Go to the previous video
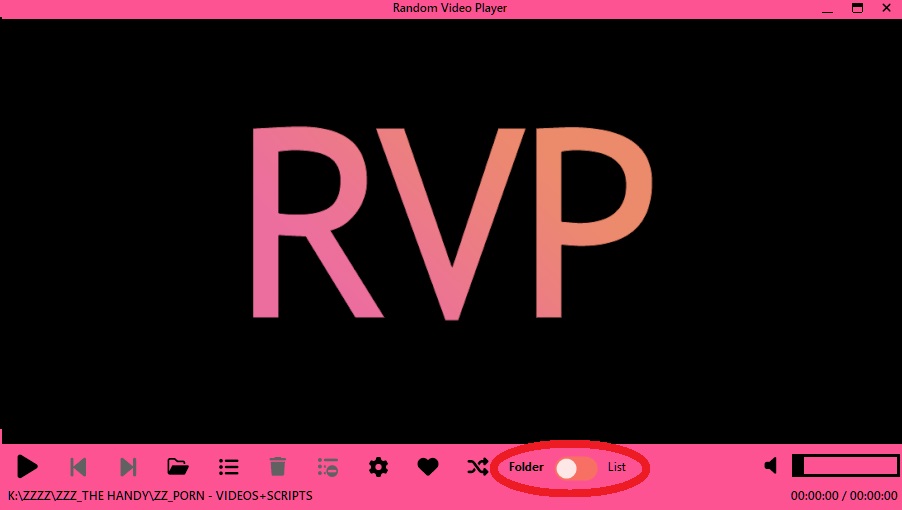Viewport: 902px width, 510px height. tap(78, 466)
